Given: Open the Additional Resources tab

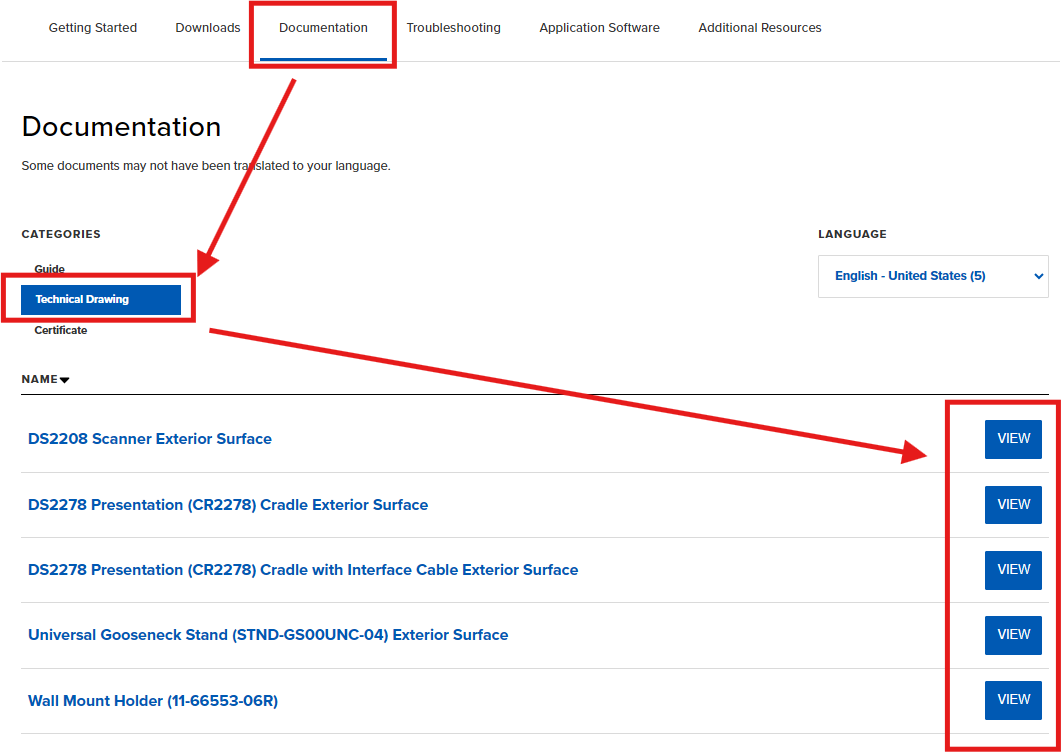Looking at the screenshot, I should click(759, 28).
